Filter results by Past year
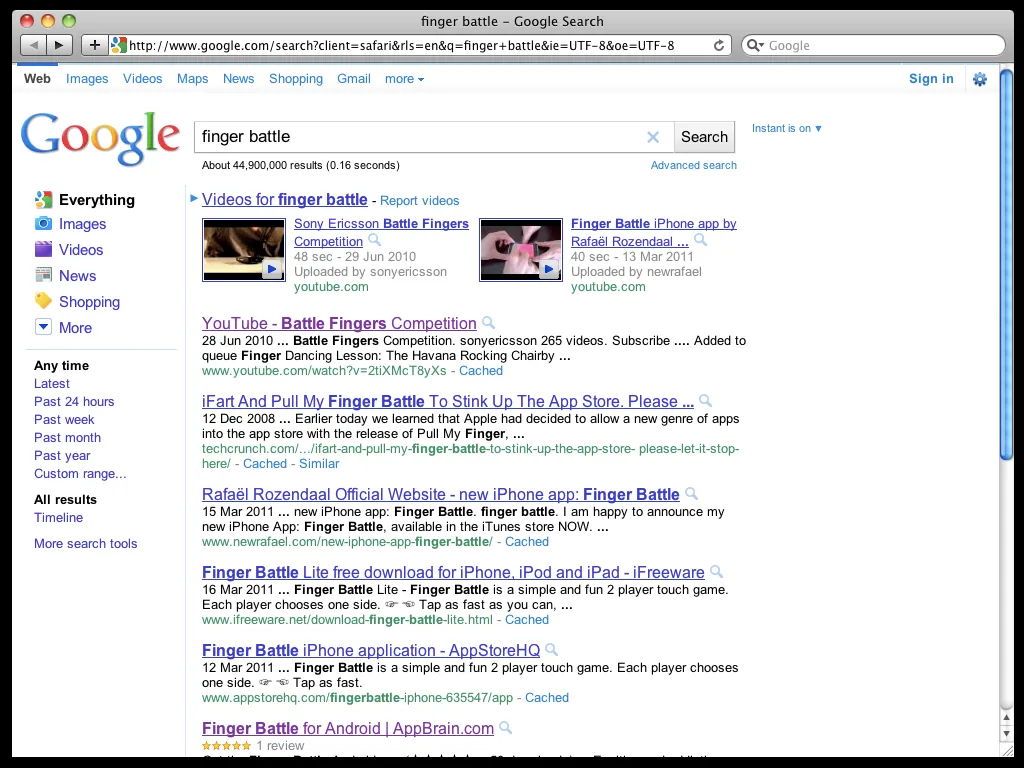 [62, 455]
